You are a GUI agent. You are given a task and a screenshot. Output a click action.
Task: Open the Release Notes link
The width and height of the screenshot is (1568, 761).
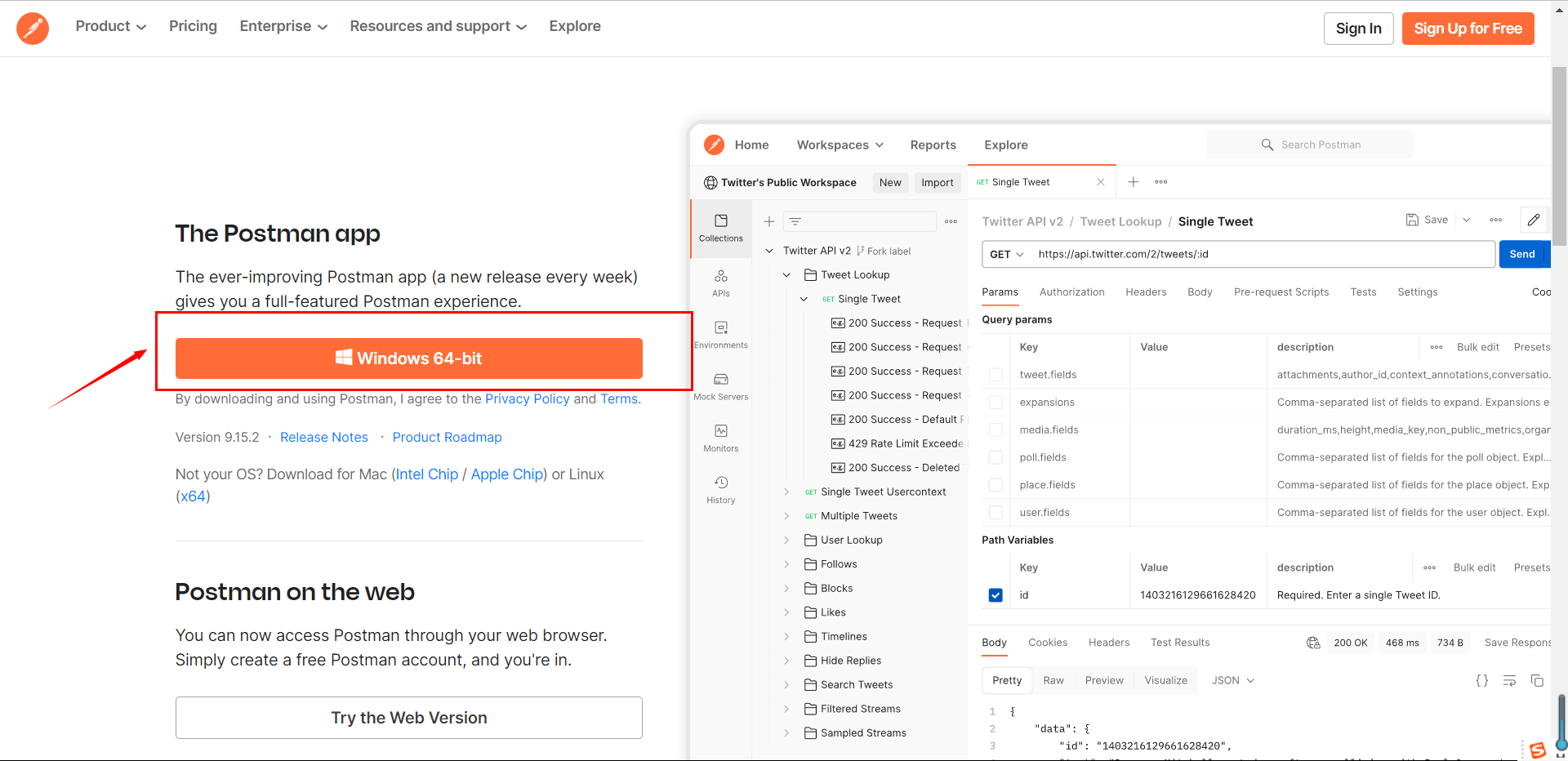click(324, 438)
